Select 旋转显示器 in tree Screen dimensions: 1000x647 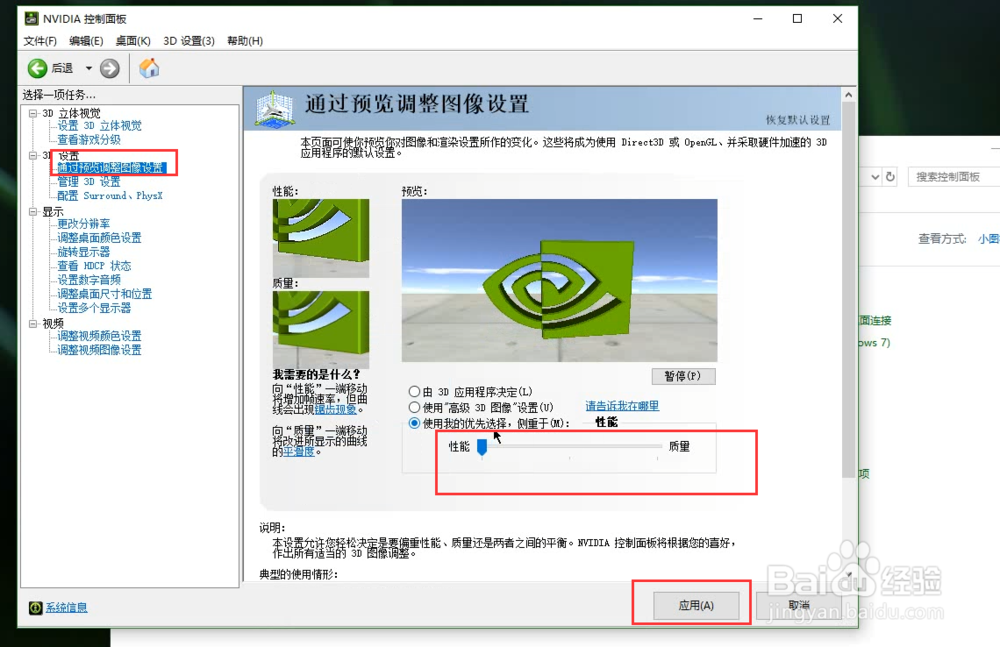click(x=84, y=252)
